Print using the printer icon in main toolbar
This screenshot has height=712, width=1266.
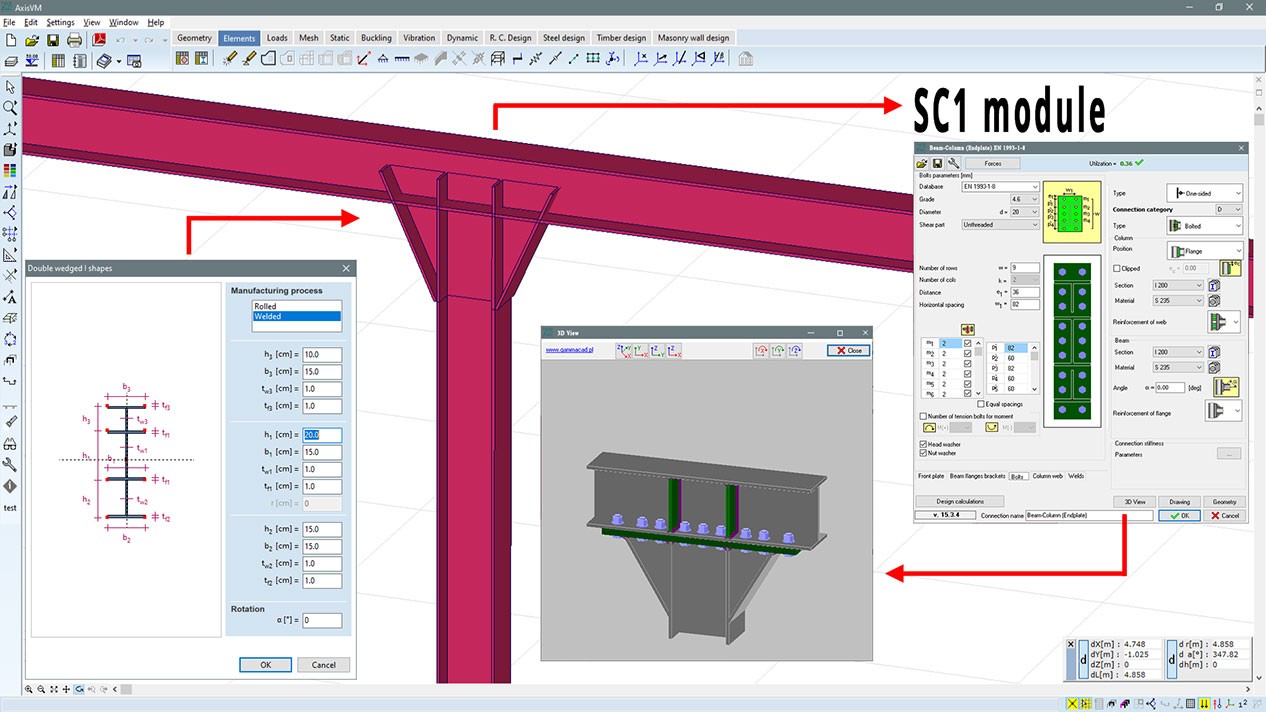point(74,40)
